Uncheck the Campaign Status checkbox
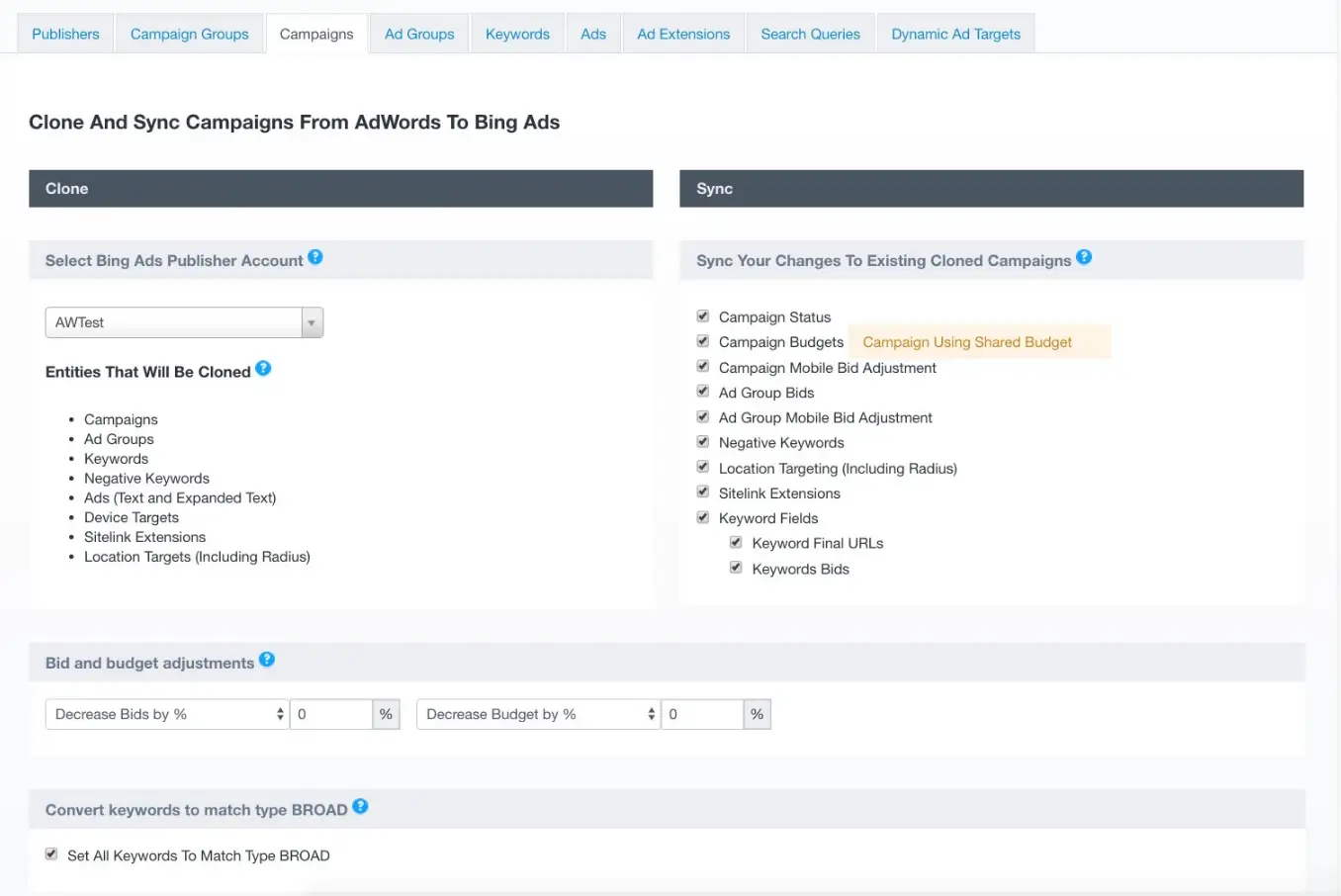Viewport: 1341px width, 896px height. 703,316
